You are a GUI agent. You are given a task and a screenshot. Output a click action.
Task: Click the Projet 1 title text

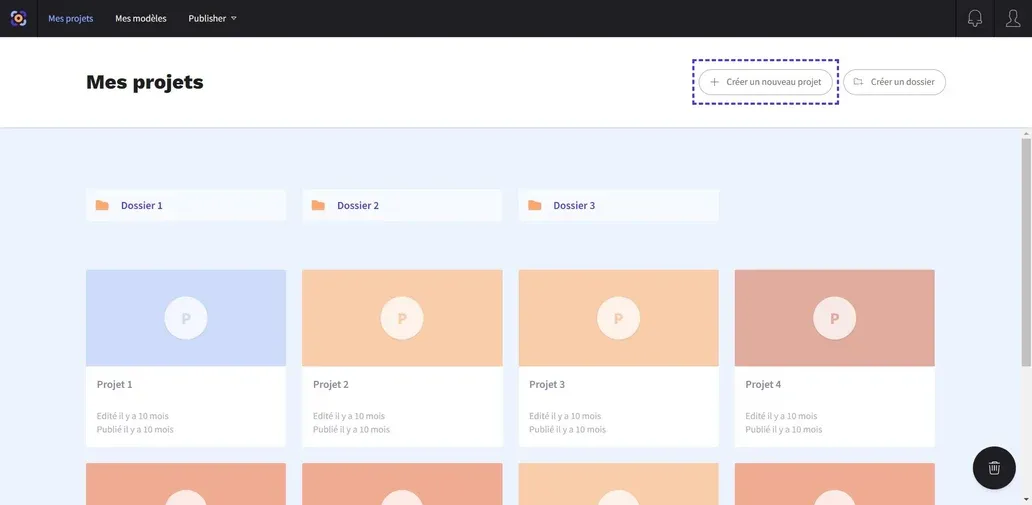pos(115,385)
